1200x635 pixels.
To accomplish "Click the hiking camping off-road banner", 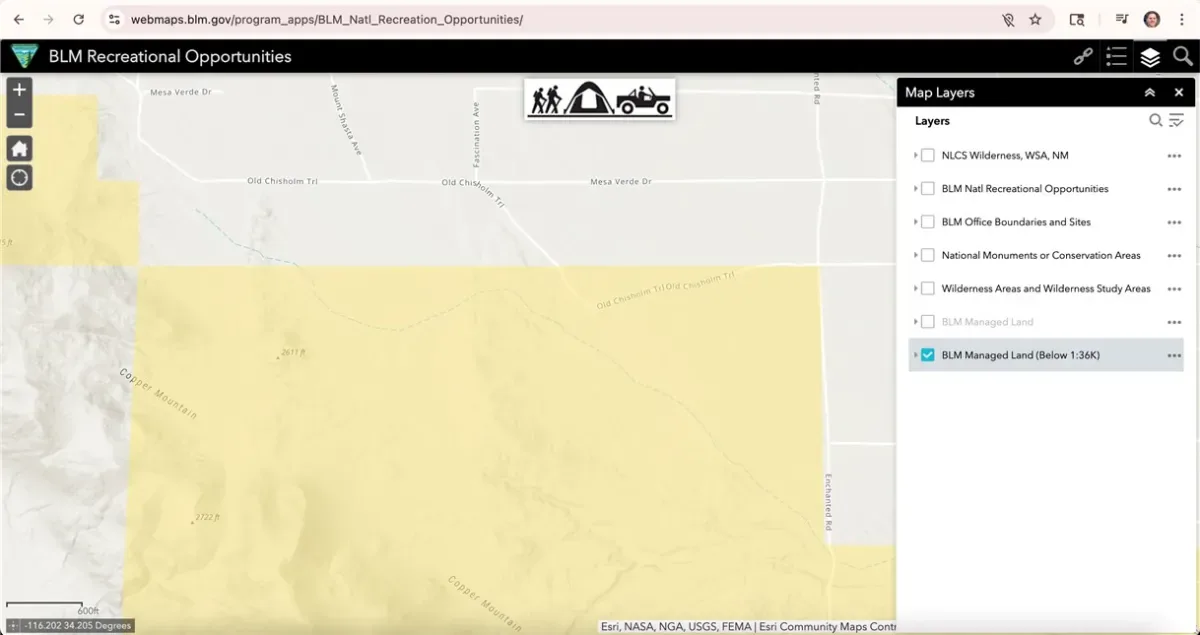I will [600, 99].
